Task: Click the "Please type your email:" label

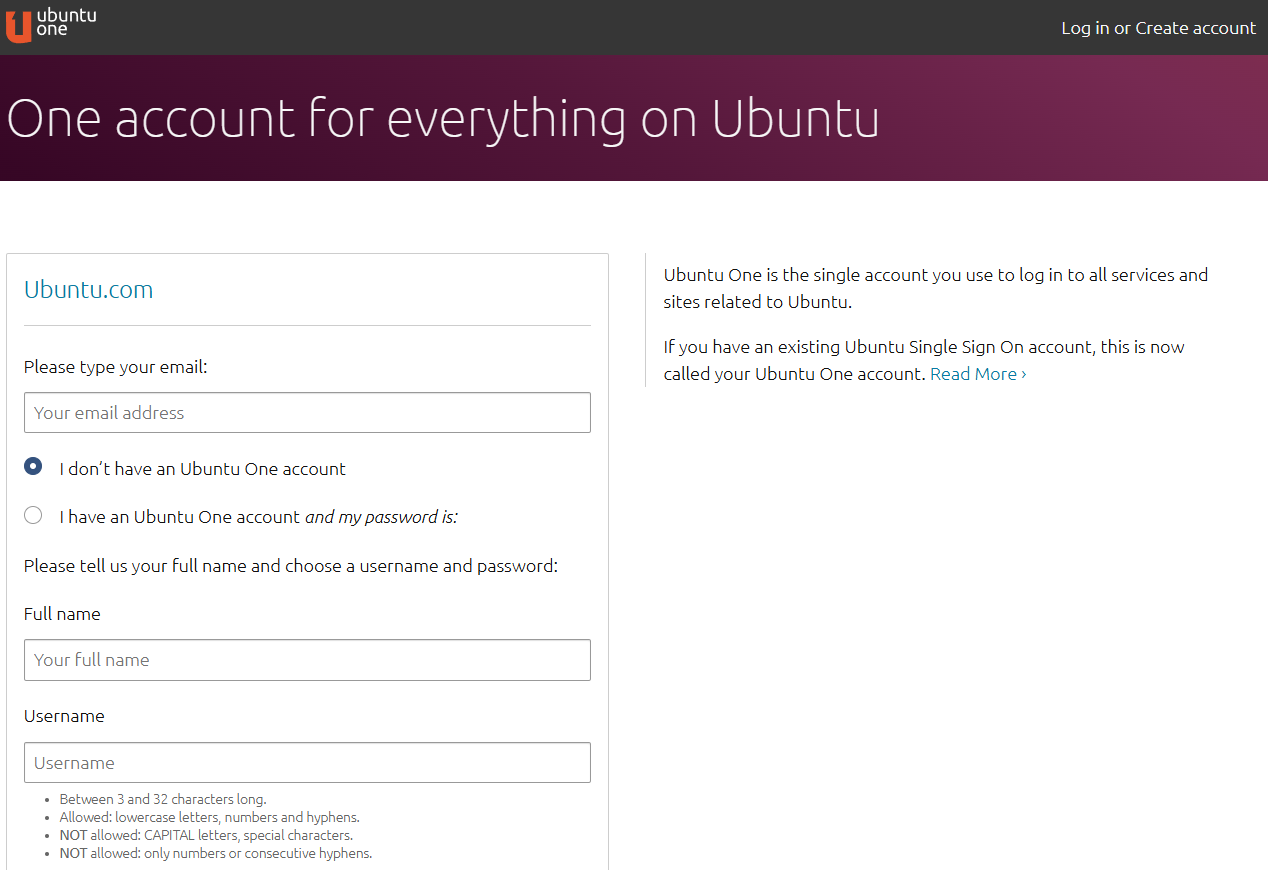Action: click(115, 367)
